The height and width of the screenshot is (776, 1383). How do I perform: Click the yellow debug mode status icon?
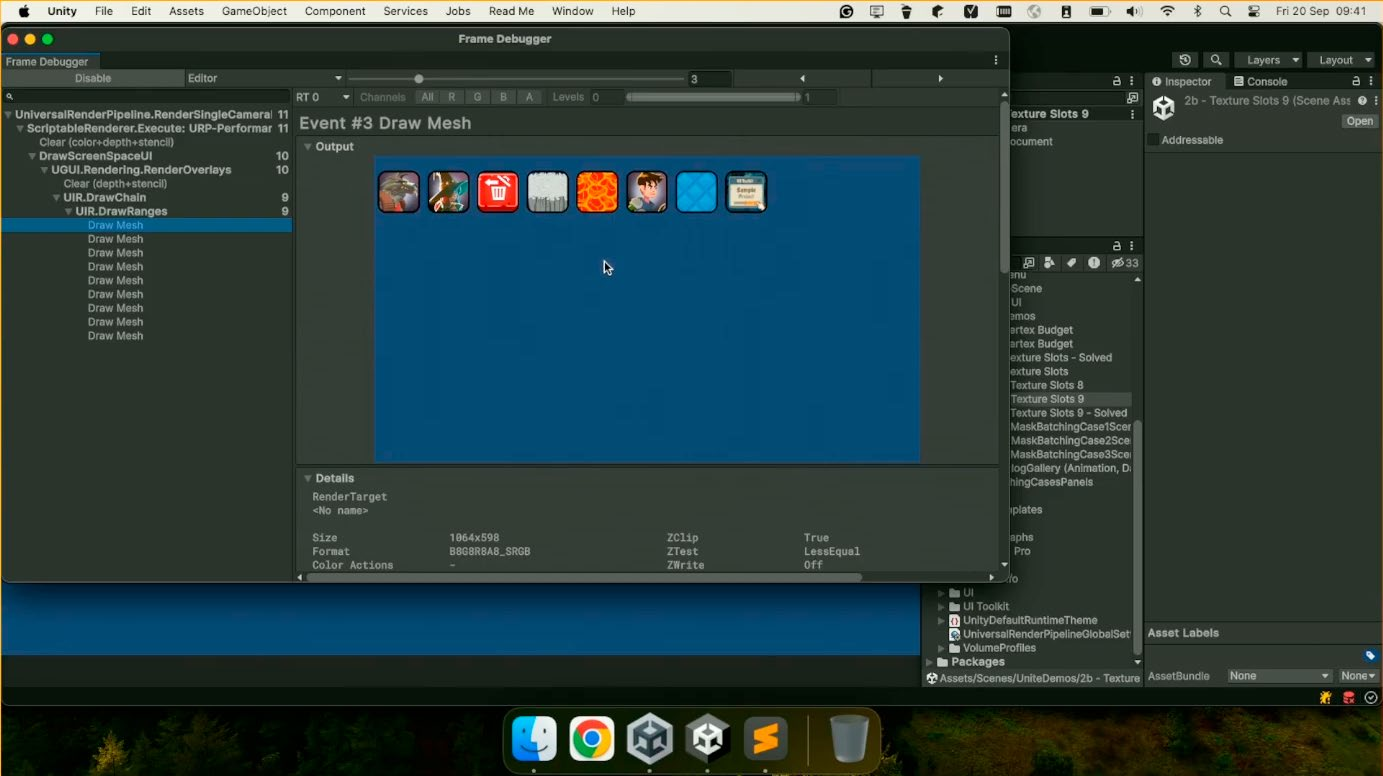point(1326,698)
